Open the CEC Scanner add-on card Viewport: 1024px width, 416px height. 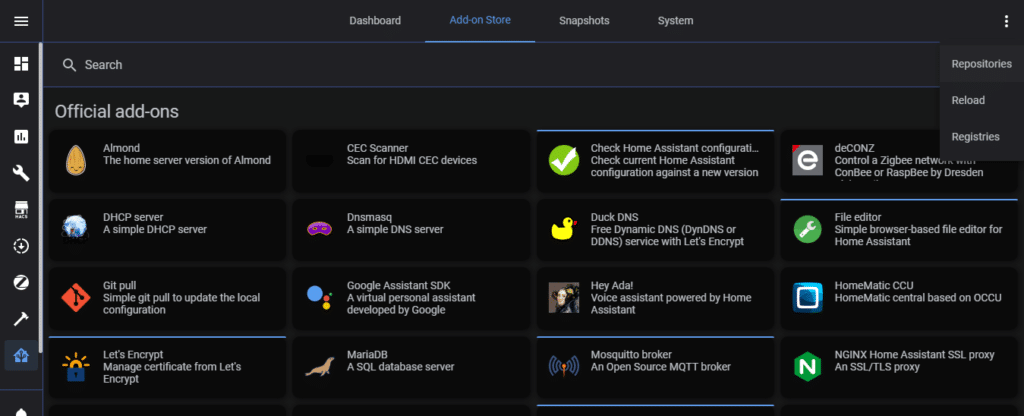411,161
